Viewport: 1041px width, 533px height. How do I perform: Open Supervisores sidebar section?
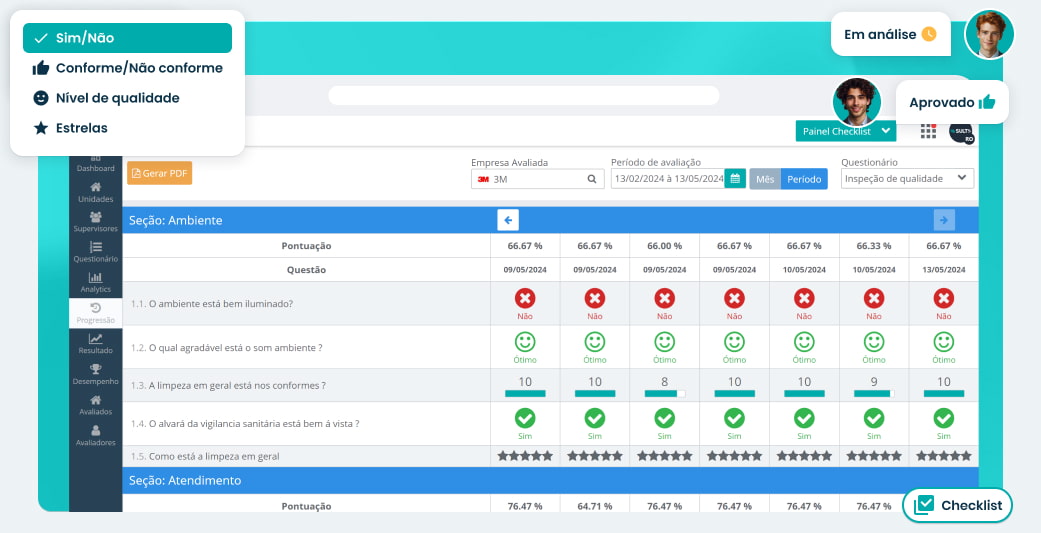point(95,222)
